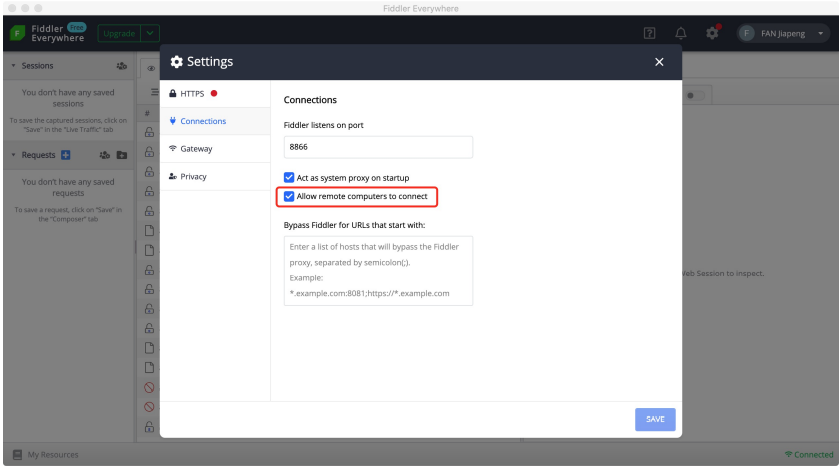
Task: Open the help question mark icon
Action: coord(649,34)
